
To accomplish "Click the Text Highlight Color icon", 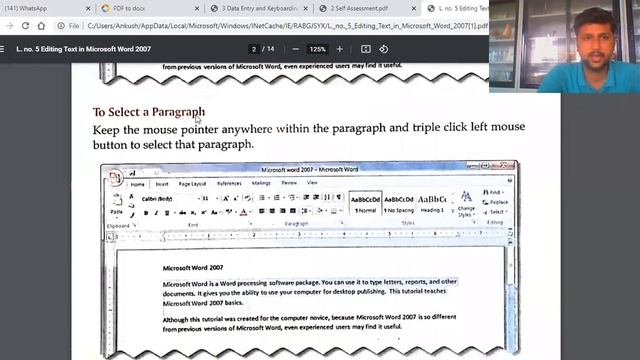I will (x=229, y=212).
